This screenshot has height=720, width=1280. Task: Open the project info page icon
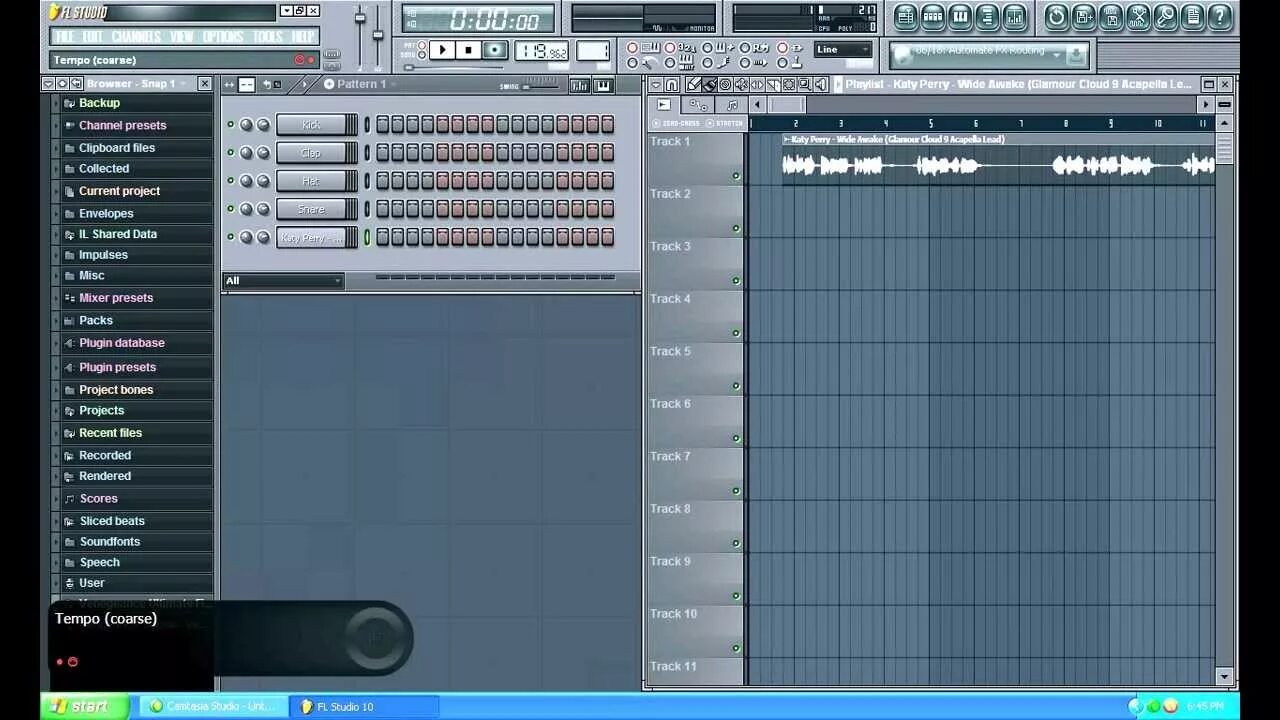(1192, 16)
